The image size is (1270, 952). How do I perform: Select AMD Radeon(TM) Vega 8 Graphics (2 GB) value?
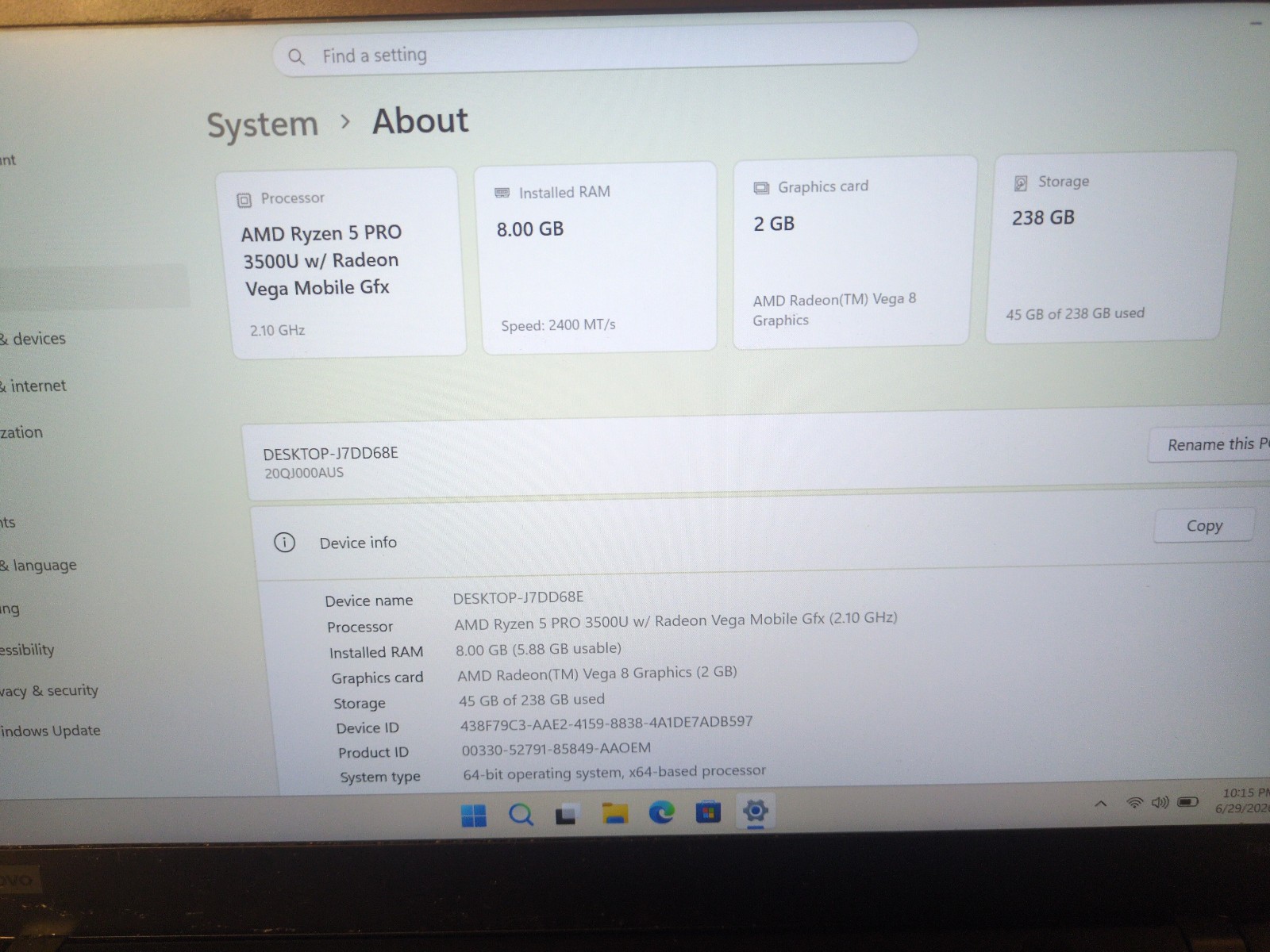597,674
